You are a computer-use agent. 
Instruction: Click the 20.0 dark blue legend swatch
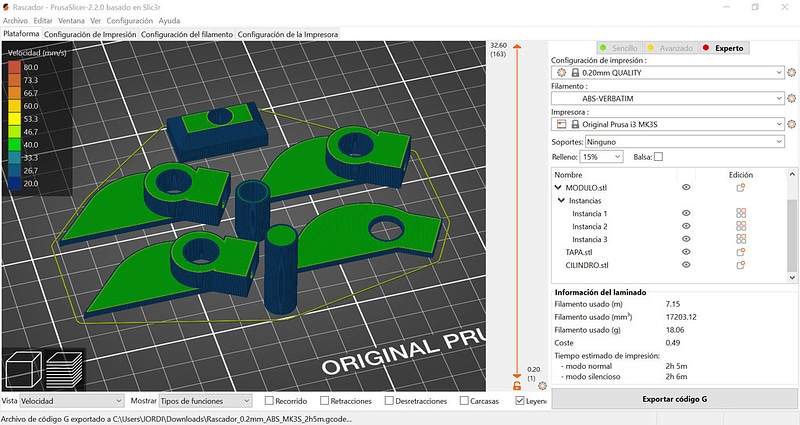click(x=14, y=183)
